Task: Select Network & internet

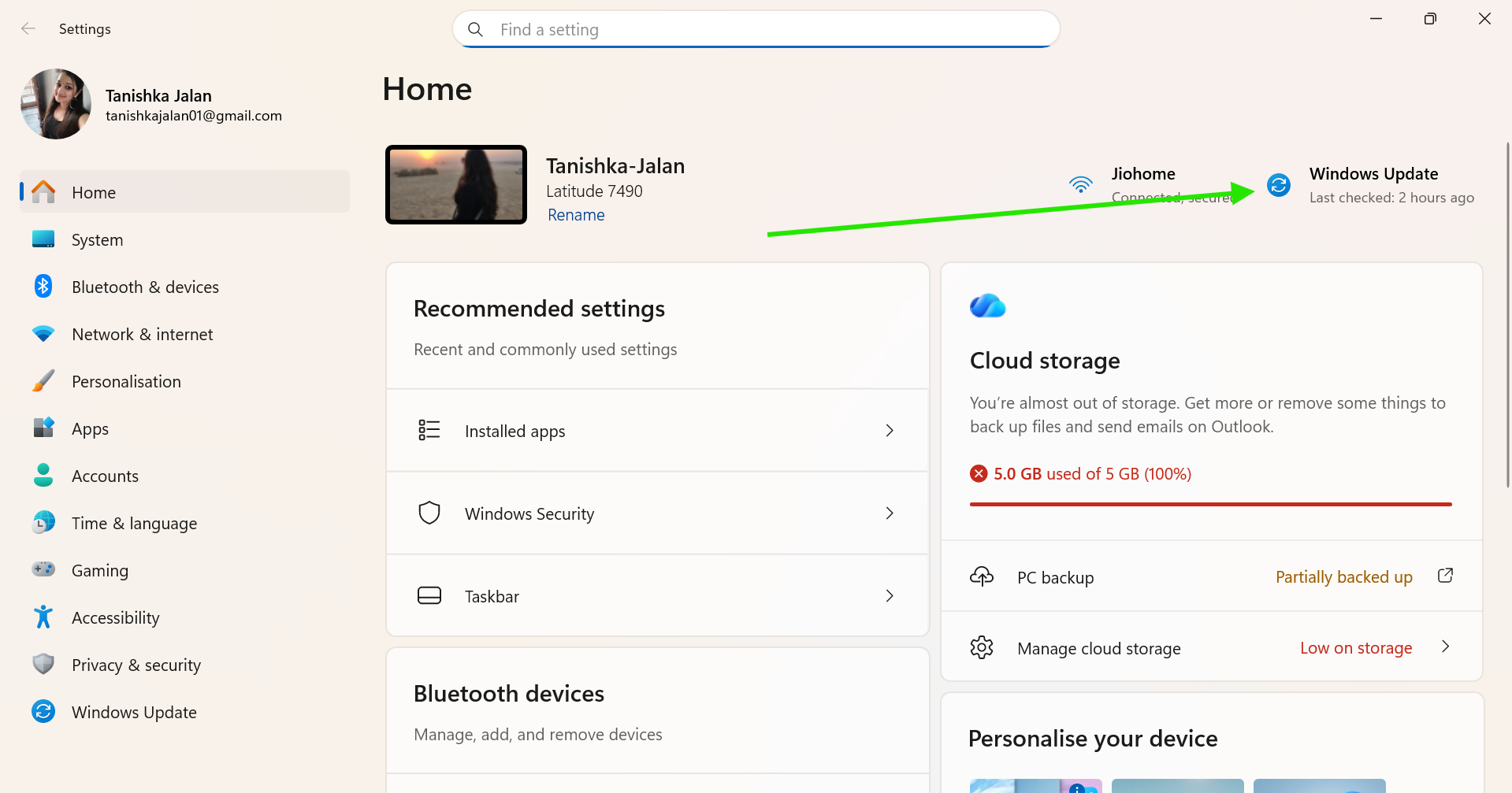Action: tap(185, 334)
